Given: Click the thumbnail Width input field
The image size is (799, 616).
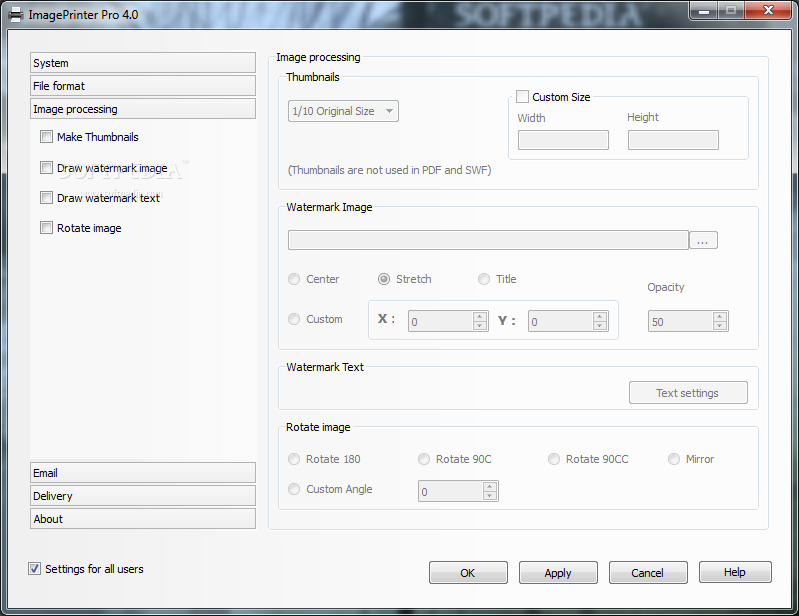Looking at the screenshot, I should click(563, 140).
